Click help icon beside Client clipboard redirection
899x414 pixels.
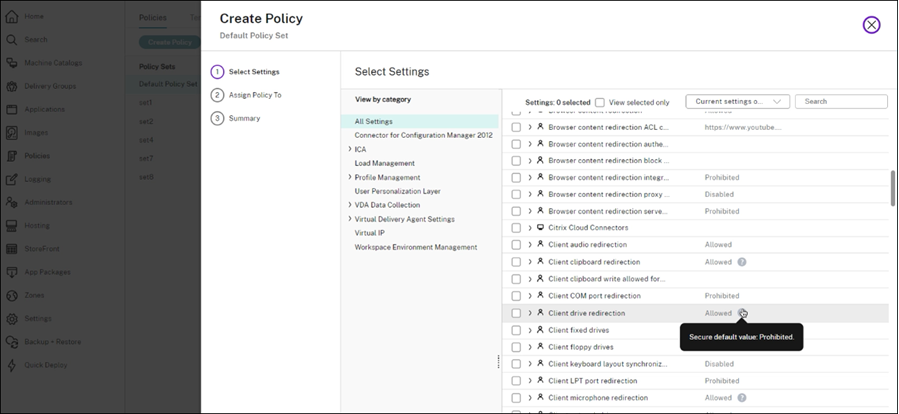(742, 262)
